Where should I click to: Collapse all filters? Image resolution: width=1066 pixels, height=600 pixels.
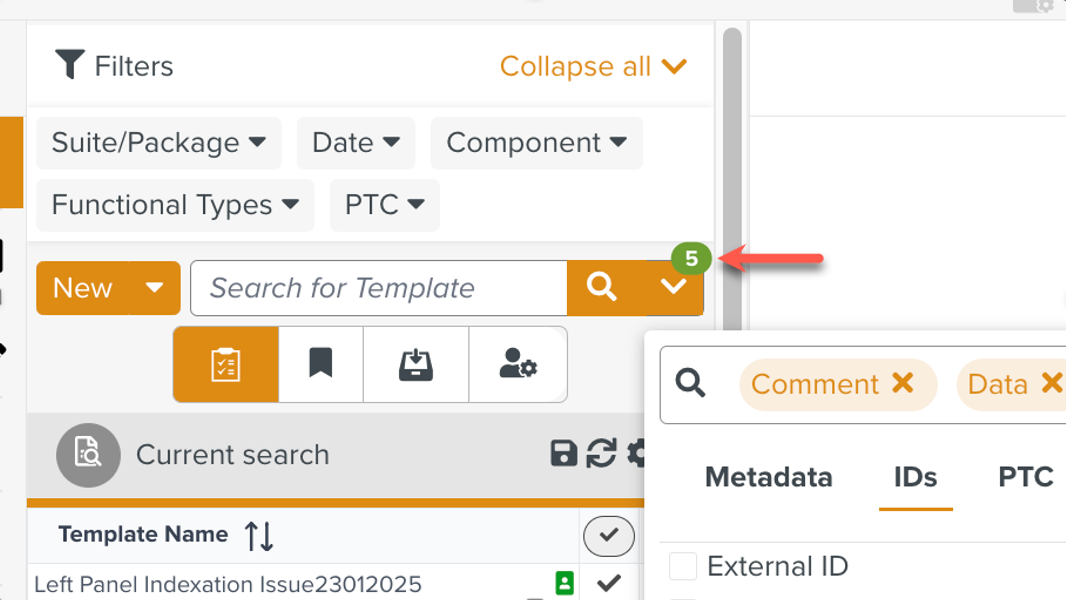coord(593,67)
